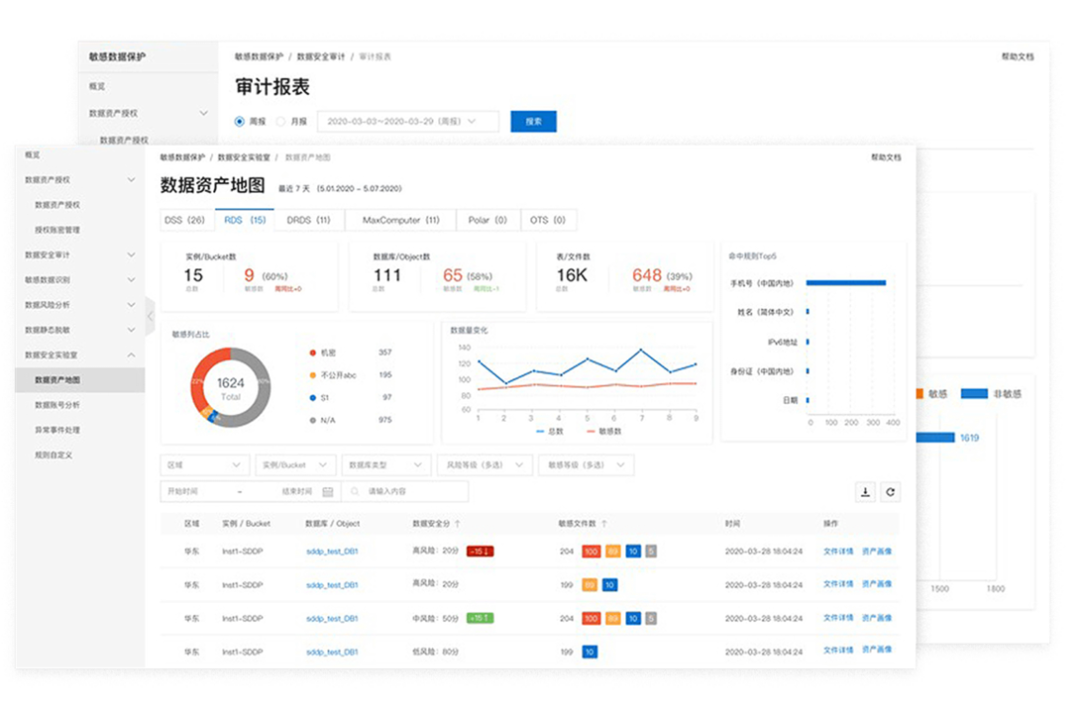This screenshot has width=1080, height=707.
Task: Click the blue 10 badge in 低风险 row
Action: point(590,651)
